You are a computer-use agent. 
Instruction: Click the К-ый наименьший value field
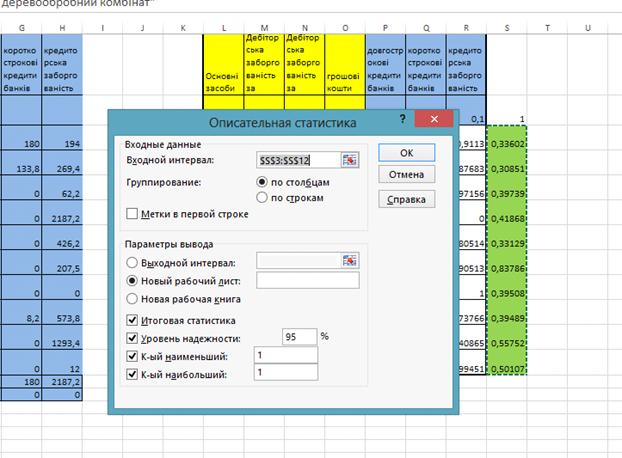tap(286, 355)
